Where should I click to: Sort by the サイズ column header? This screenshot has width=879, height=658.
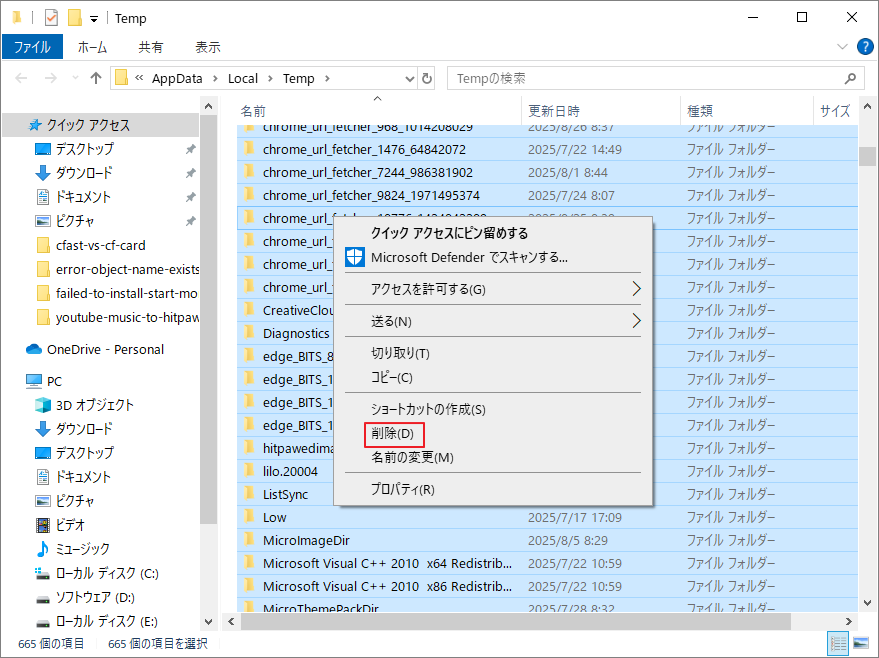pyautogui.click(x=835, y=111)
